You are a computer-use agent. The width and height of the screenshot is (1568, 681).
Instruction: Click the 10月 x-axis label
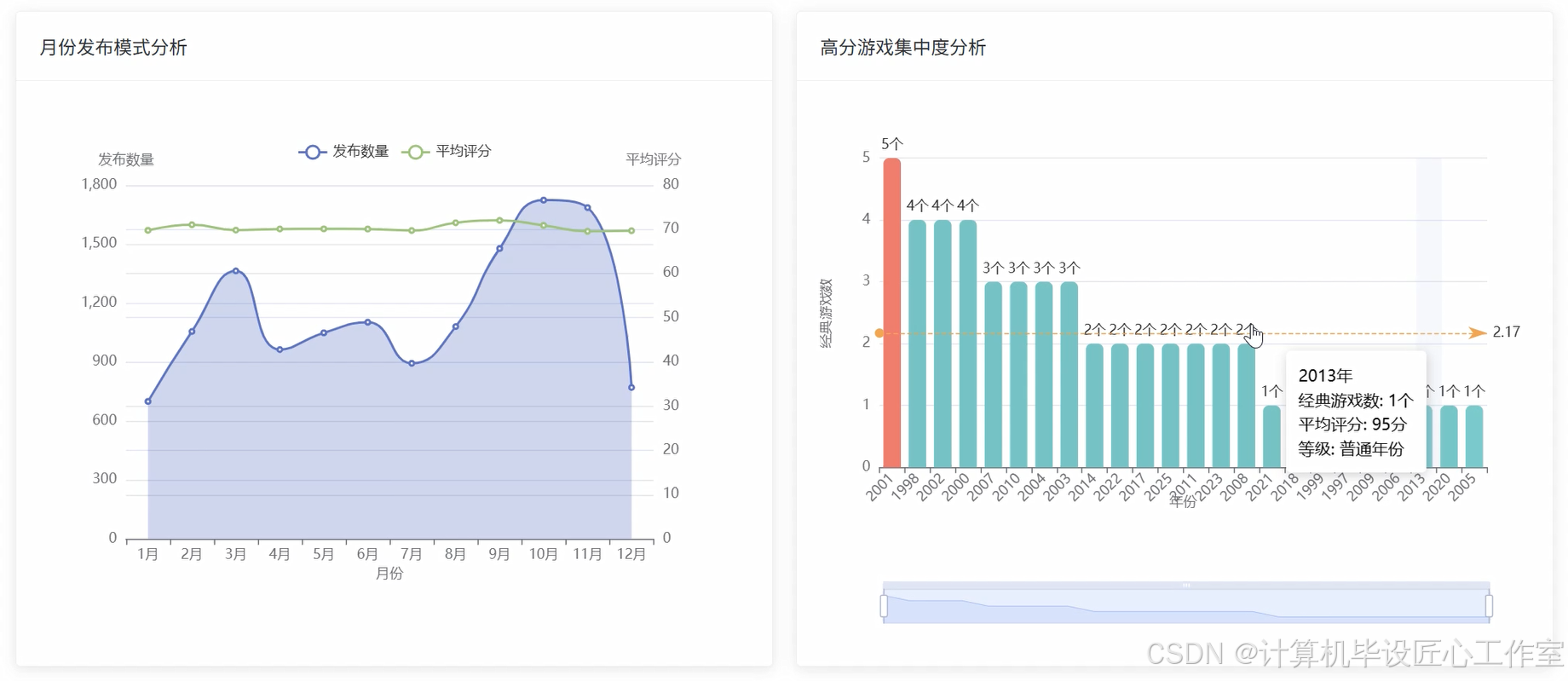tap(544, 555)
